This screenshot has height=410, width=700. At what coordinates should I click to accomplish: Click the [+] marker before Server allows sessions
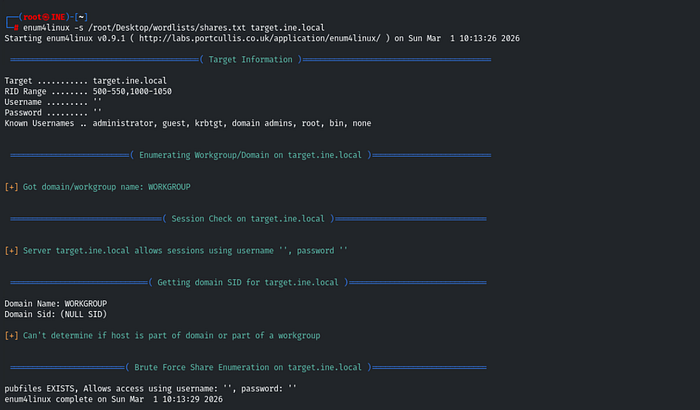point(11,251)
